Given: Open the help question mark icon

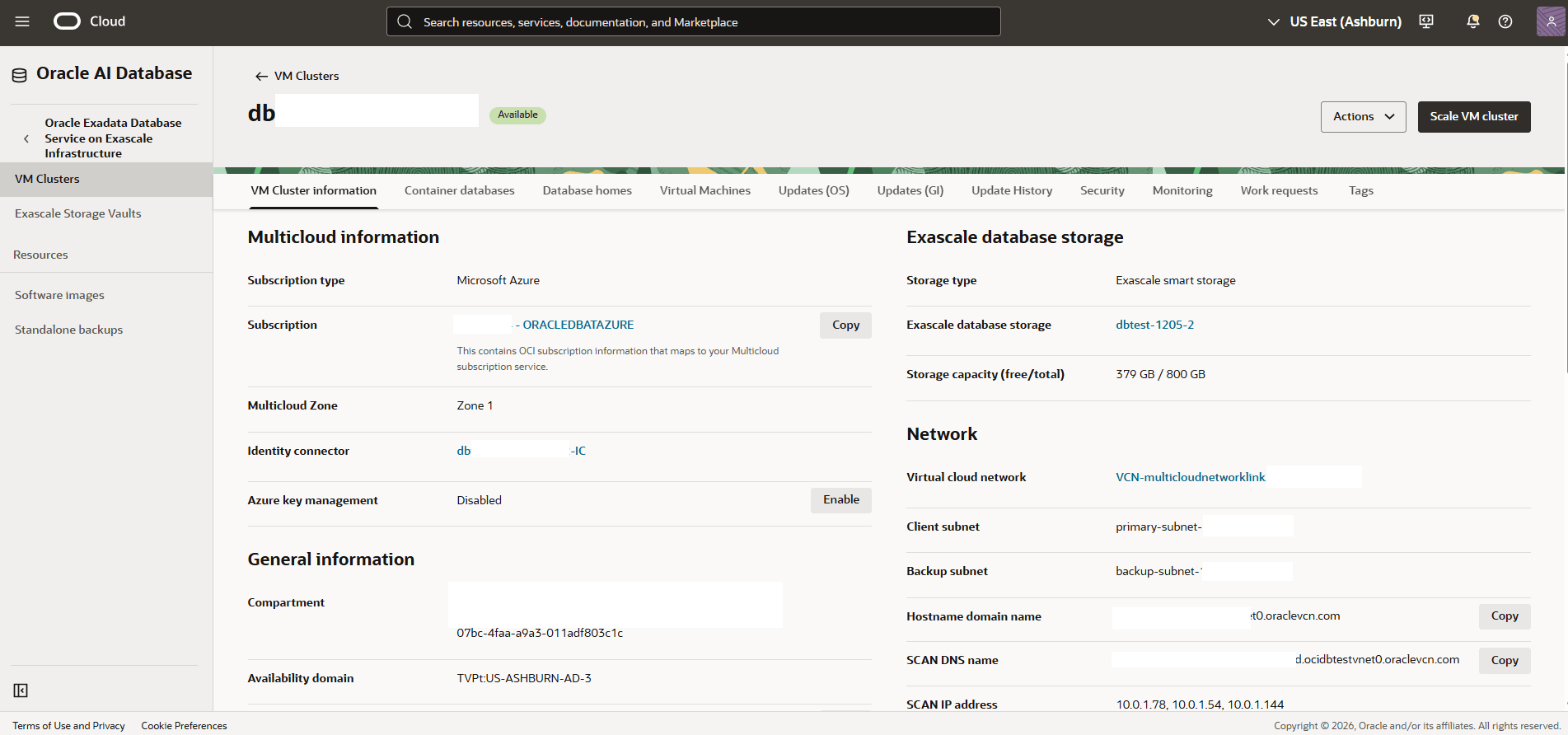Looking at the screenshot, I should 1505,21.
